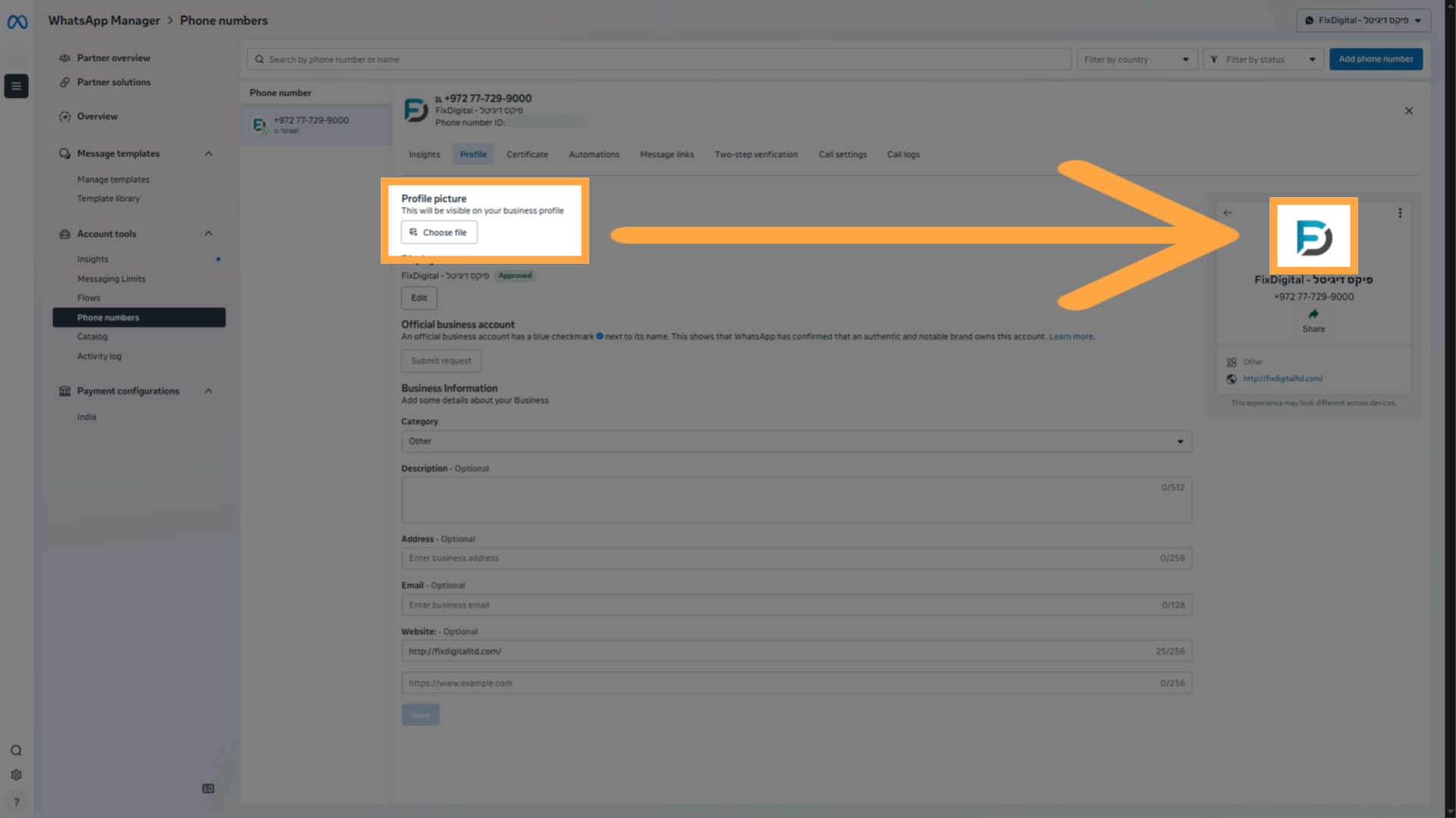Switch to Automations tab
The height and width of the screenshot is (818, 1456).
[594, 155]
